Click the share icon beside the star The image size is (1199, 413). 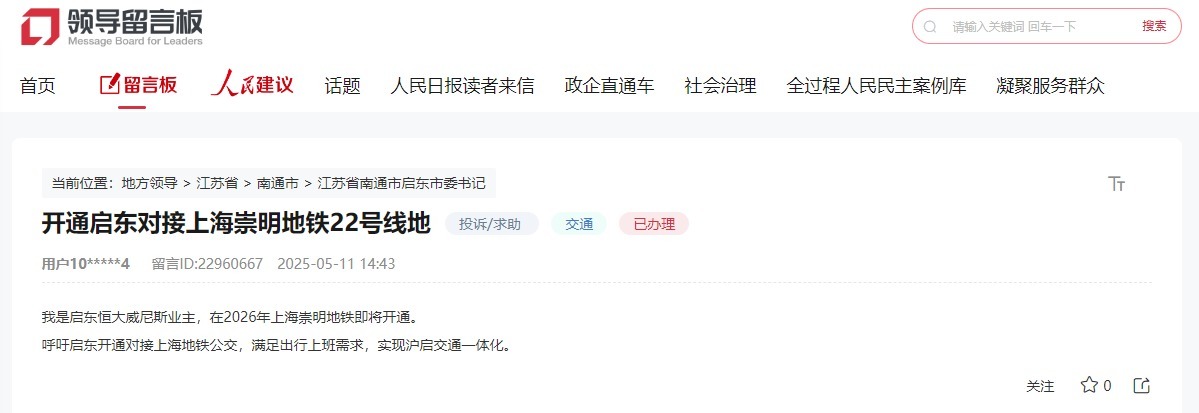click(x=1142, y=385)
